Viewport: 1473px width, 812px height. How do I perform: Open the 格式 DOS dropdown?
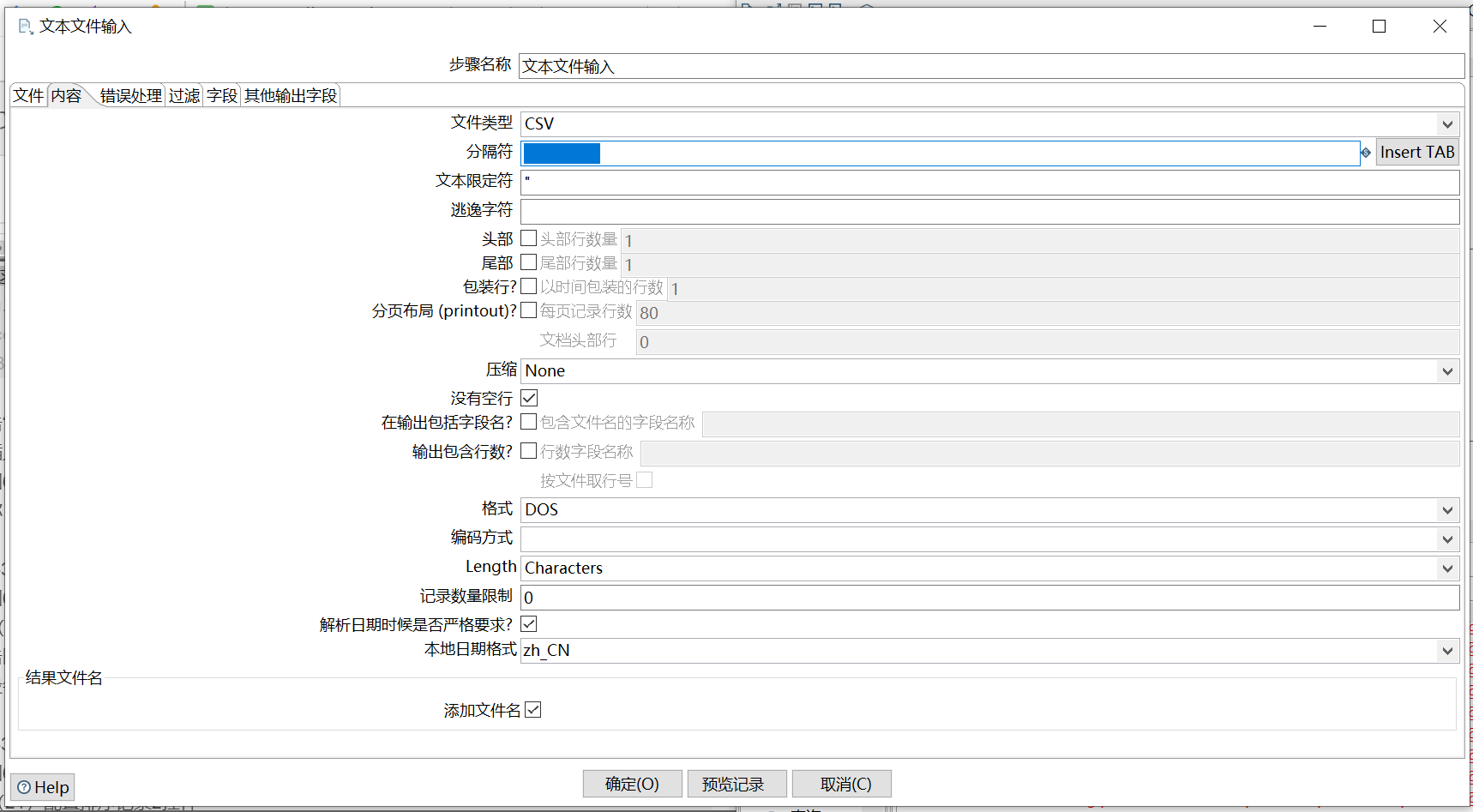click(1447, 510)
